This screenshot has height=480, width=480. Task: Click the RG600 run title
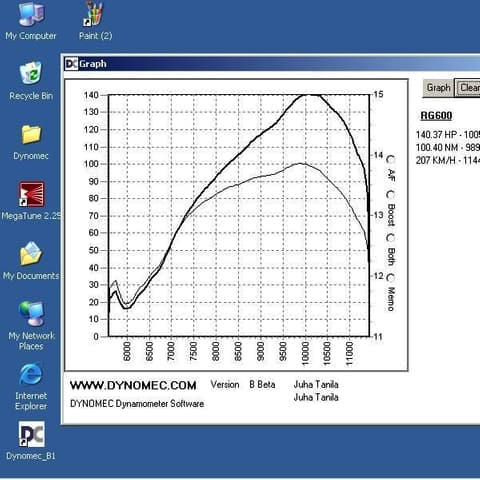pos(436,116)
